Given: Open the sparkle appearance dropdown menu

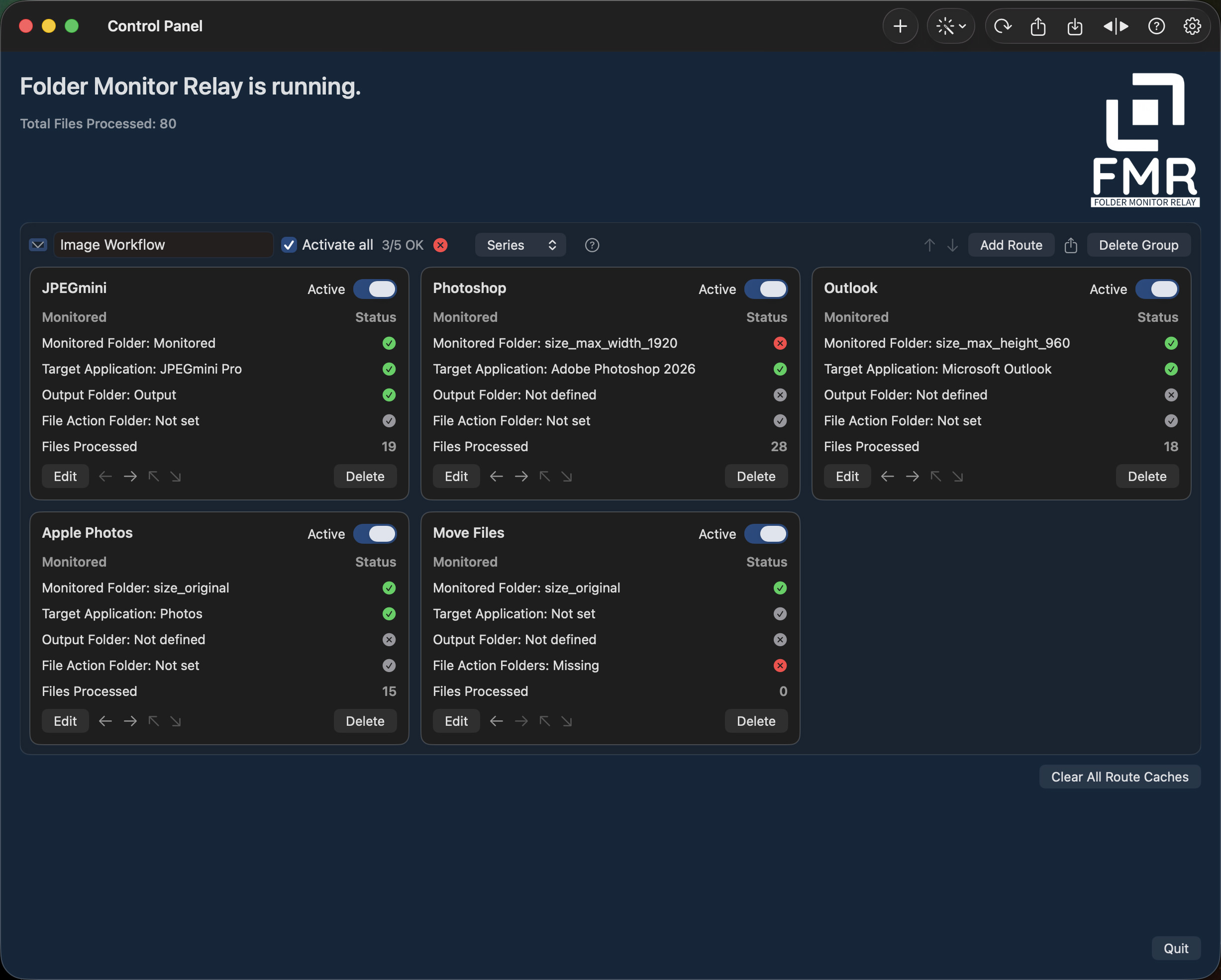Looking at the screenshot, I should [x=951, y=26].
